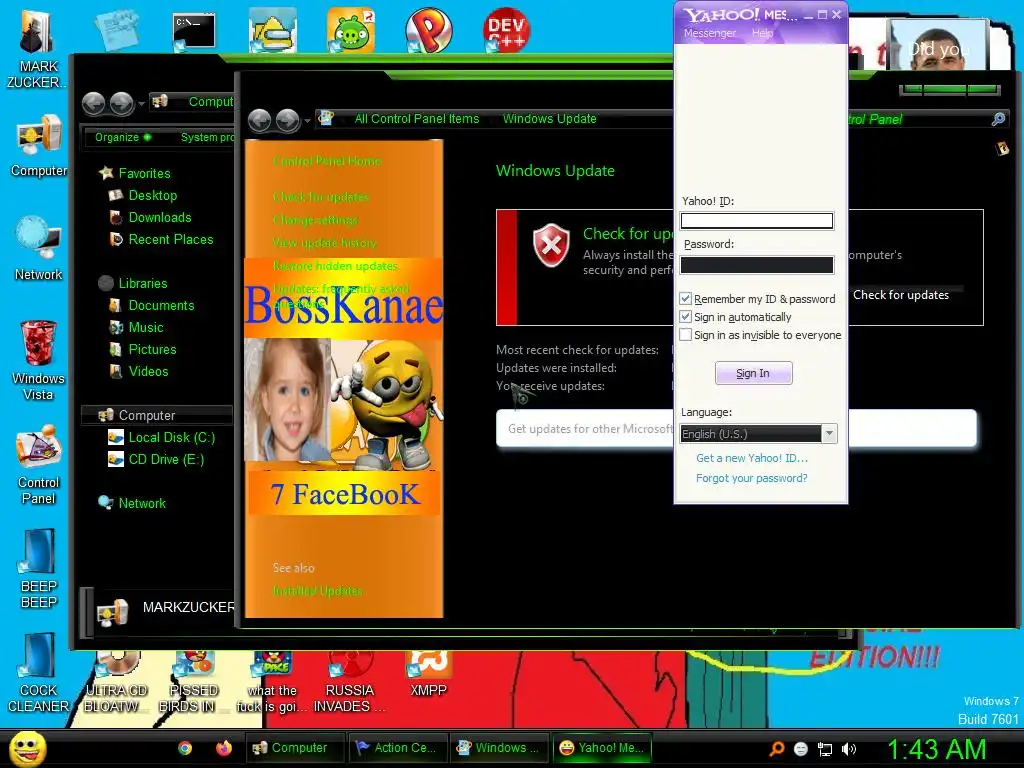Open the sticky notes desktop icon
Screen dimensions: 1024x768
[x=117, y=30]
